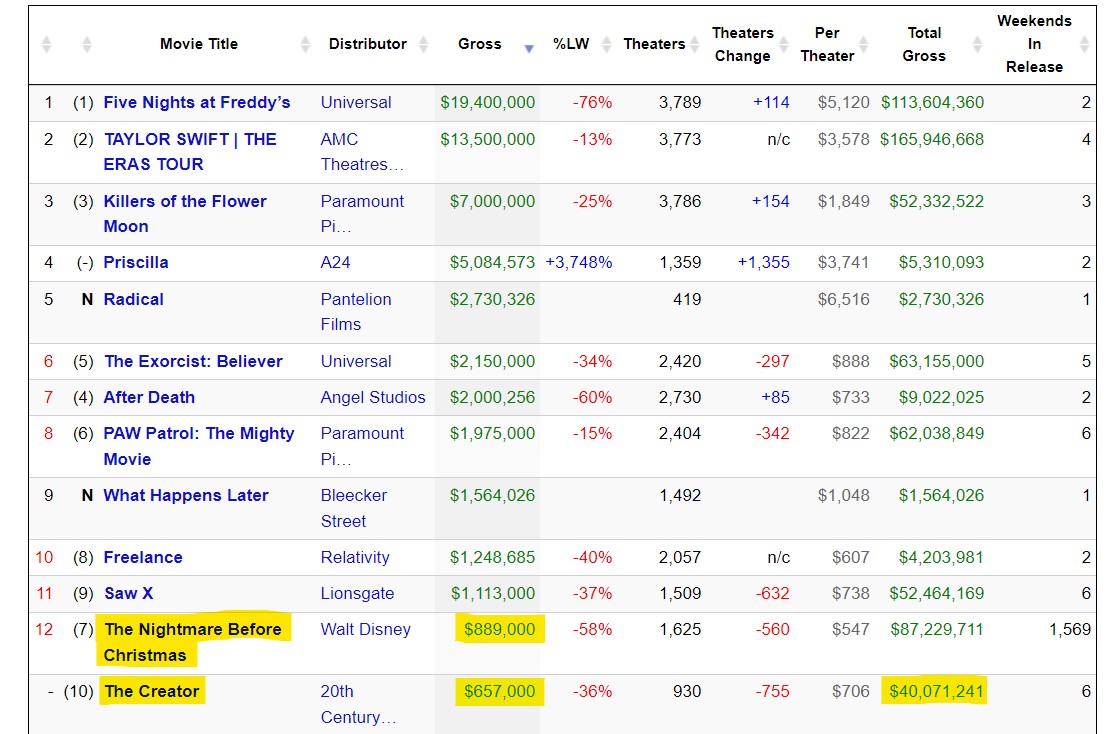
Task: Click the highlighted $889,000 gross value
Action: pyautogui.click(x=499, y=629)
